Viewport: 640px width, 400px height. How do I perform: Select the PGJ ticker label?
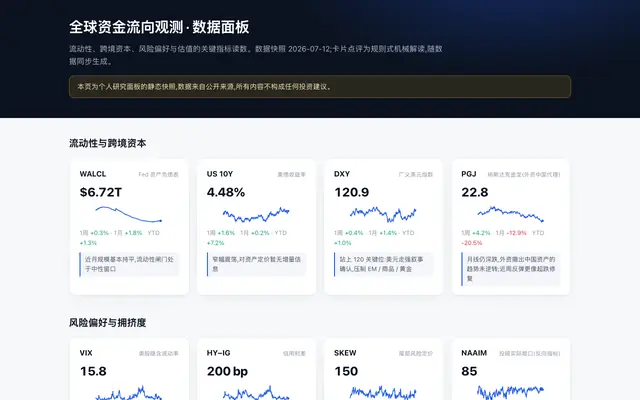point(469,174)
